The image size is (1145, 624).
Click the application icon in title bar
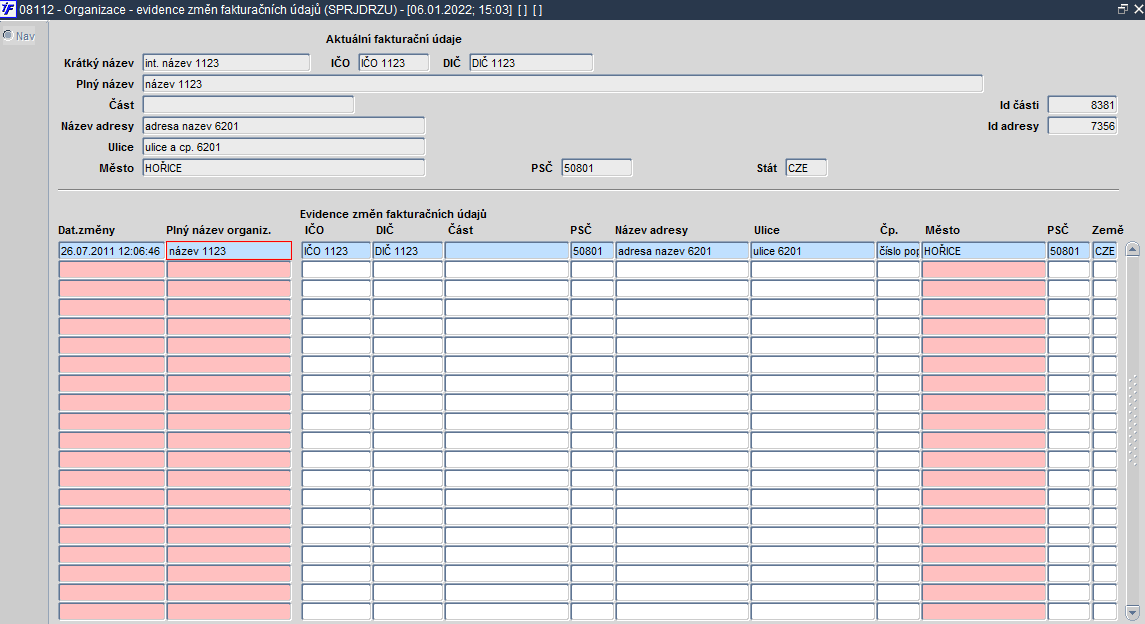[x=8, y=9]
